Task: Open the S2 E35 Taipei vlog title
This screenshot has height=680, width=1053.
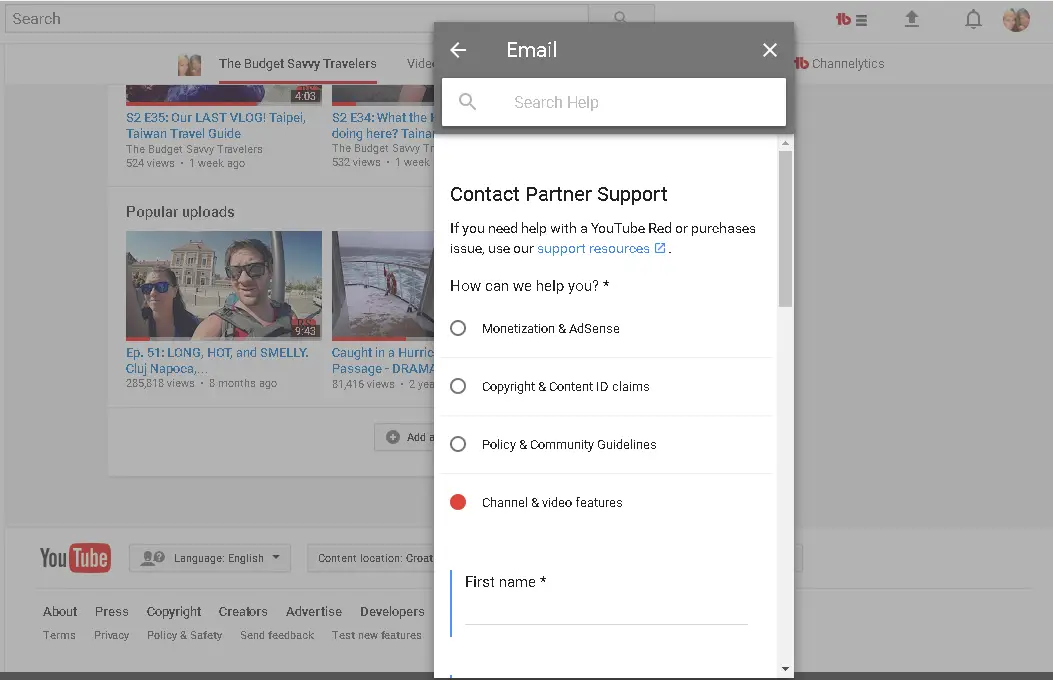Action: click(216, 126)
